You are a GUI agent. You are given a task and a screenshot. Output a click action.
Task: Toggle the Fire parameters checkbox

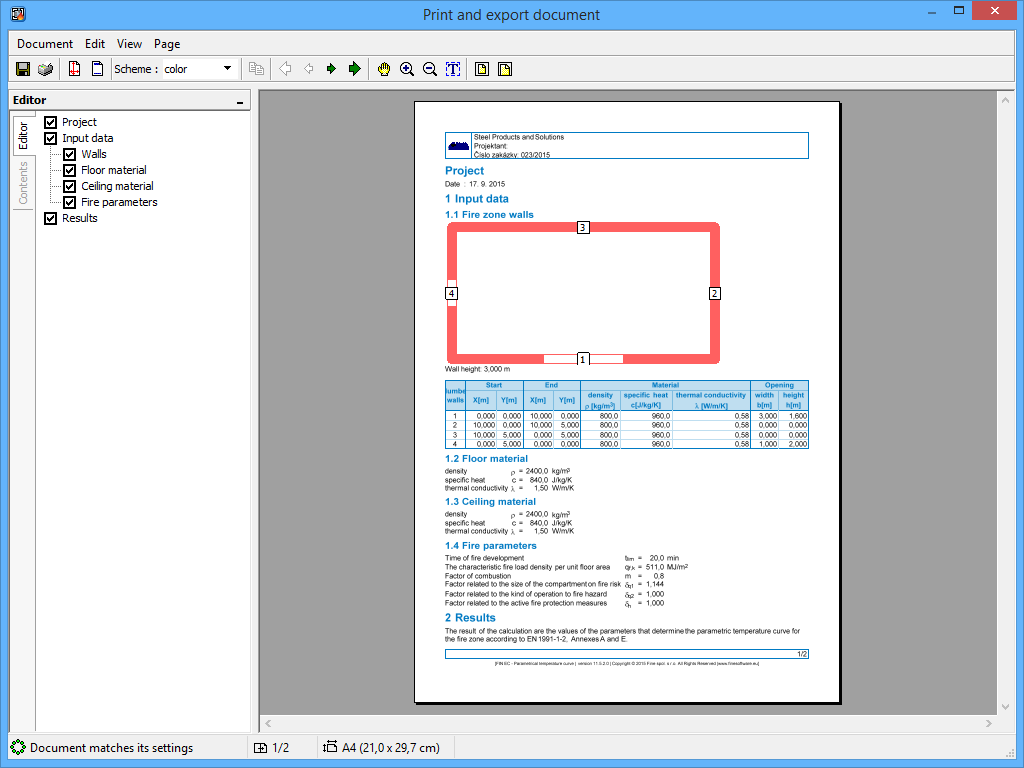70,202
